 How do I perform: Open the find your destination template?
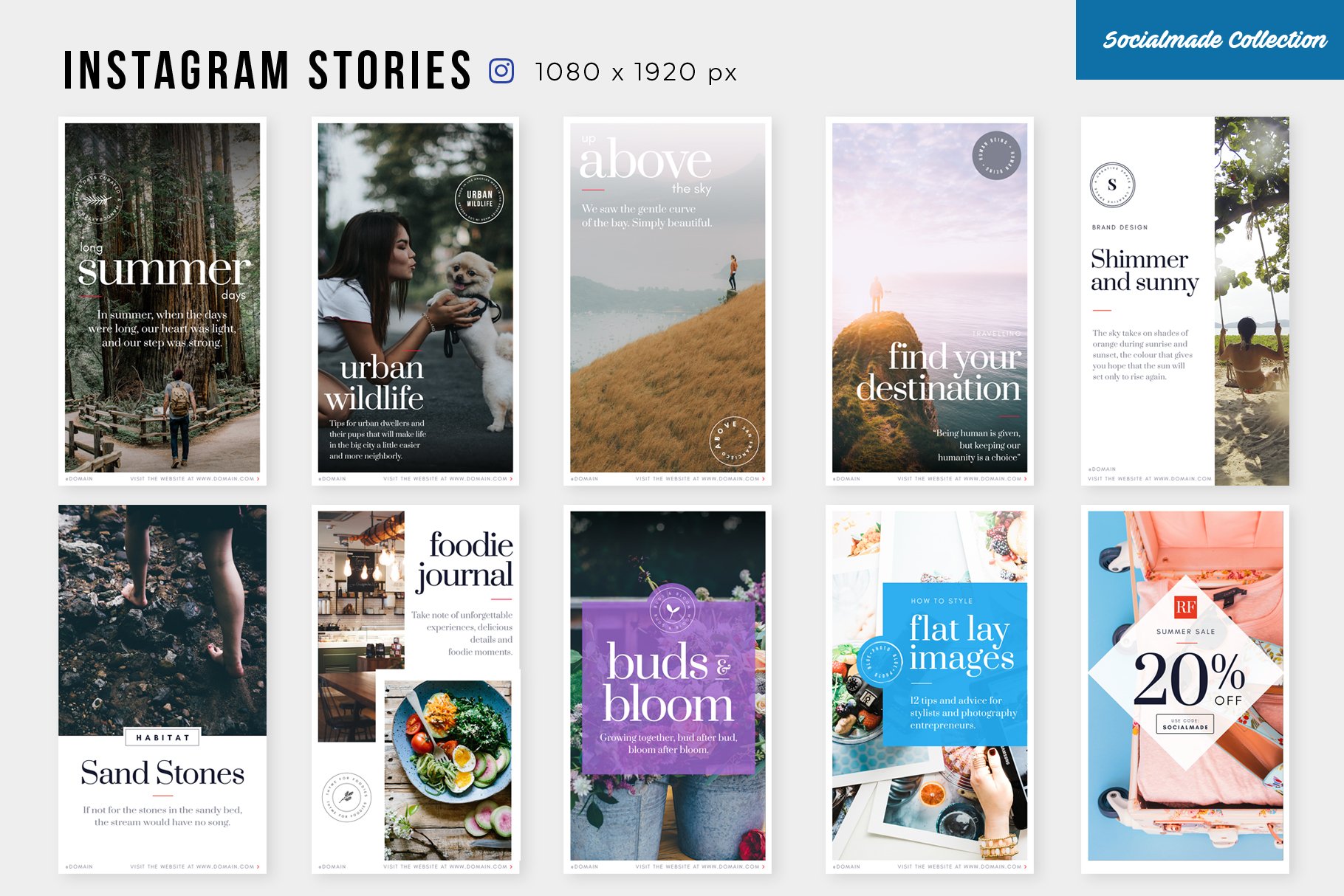click(x=930, y=301)
